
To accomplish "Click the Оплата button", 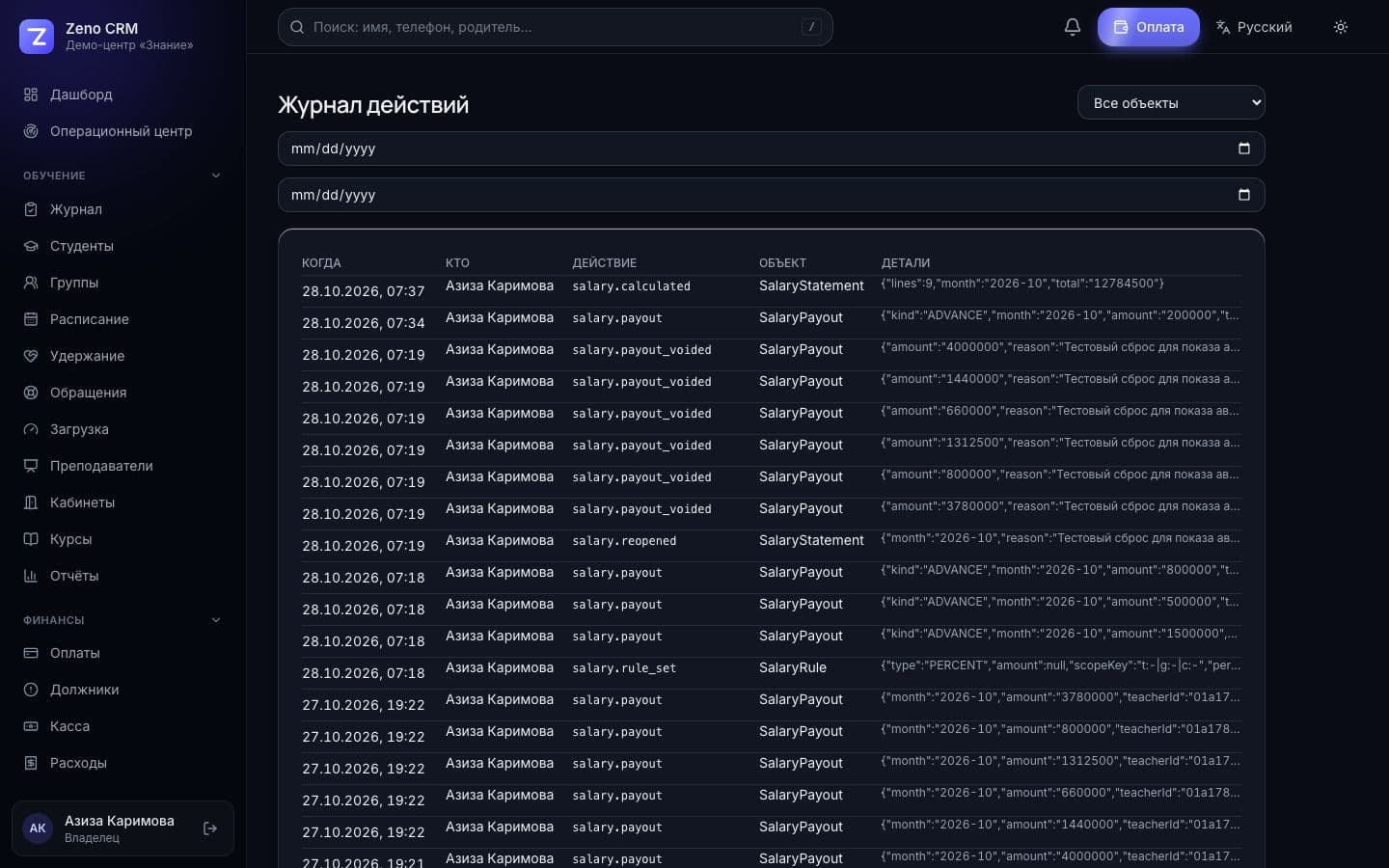I will coord(1148,27).
